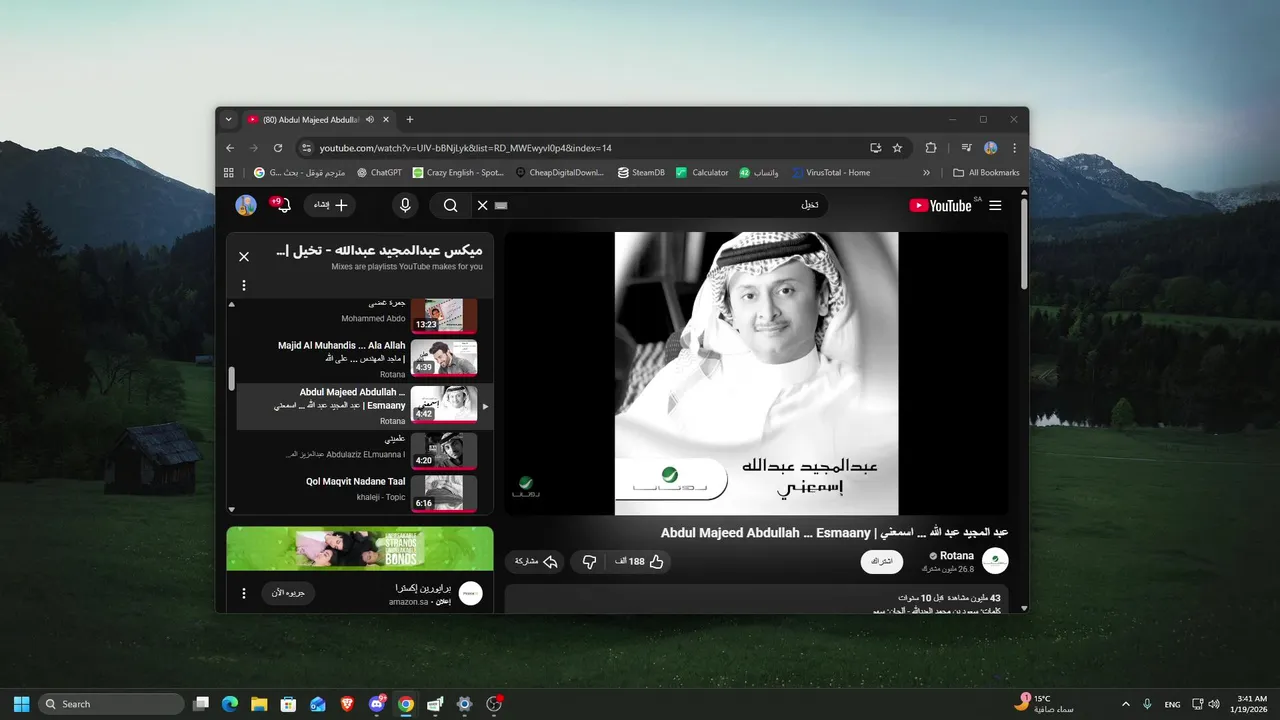Open Chrome Extensions puzzle icon
1280x720 pixels.
931,148
